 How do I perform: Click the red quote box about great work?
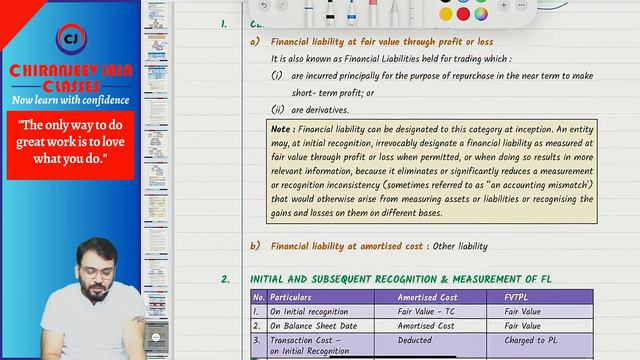click(70, 146)
